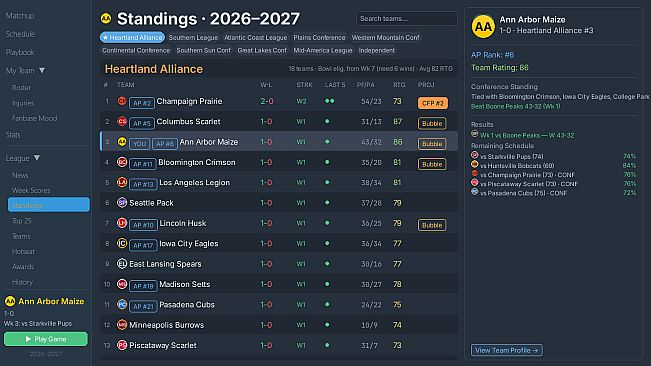Click the Minneapolis Burrows team logo icon
The height and width of the screenshot is (366, 651).
point(122,325)
